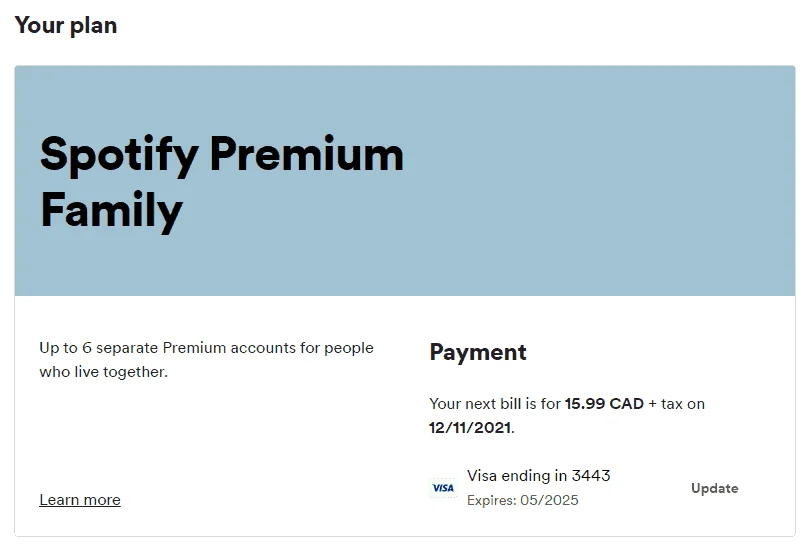Click Update to change payment method
This screenshot has width=807, height=549.
714,488
